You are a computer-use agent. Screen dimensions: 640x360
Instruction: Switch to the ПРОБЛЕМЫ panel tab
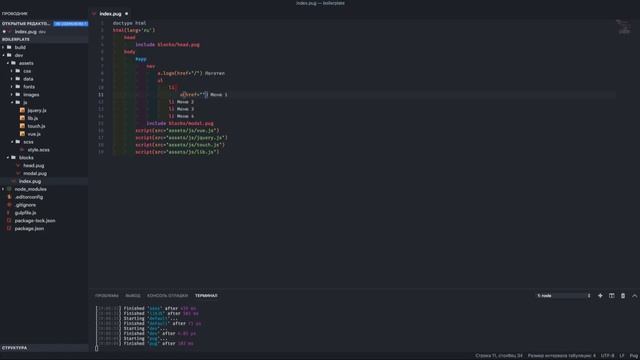[107, 296]
